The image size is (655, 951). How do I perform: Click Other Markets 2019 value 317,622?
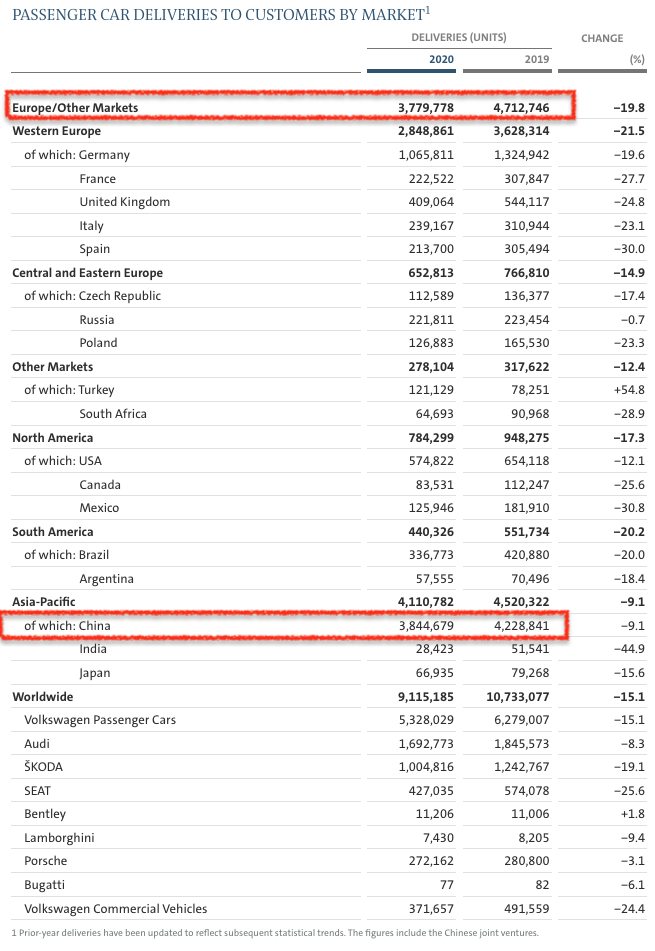click(526, 367)
